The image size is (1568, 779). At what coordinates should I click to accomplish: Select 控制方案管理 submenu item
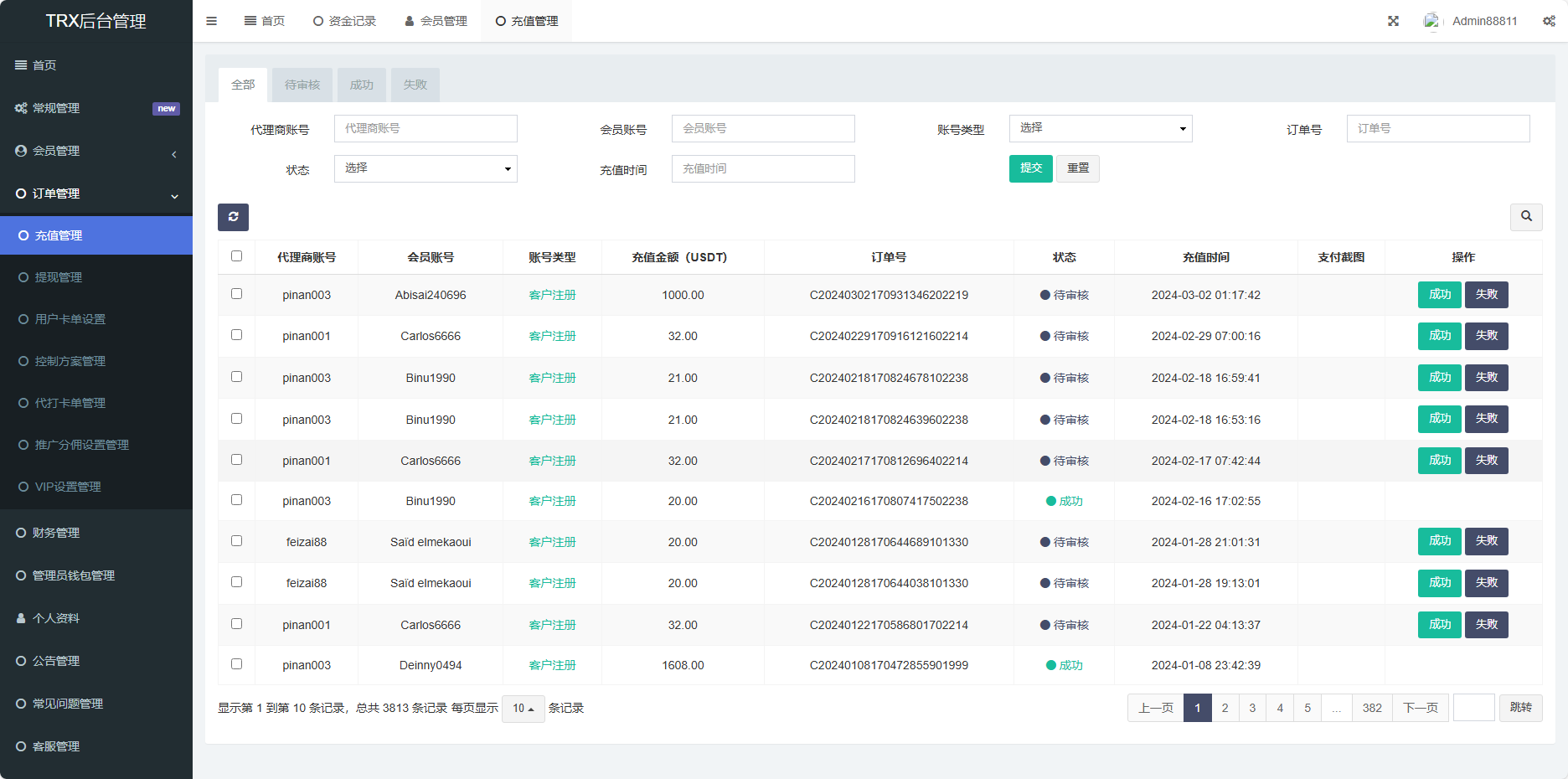click(x=96, y=361)
